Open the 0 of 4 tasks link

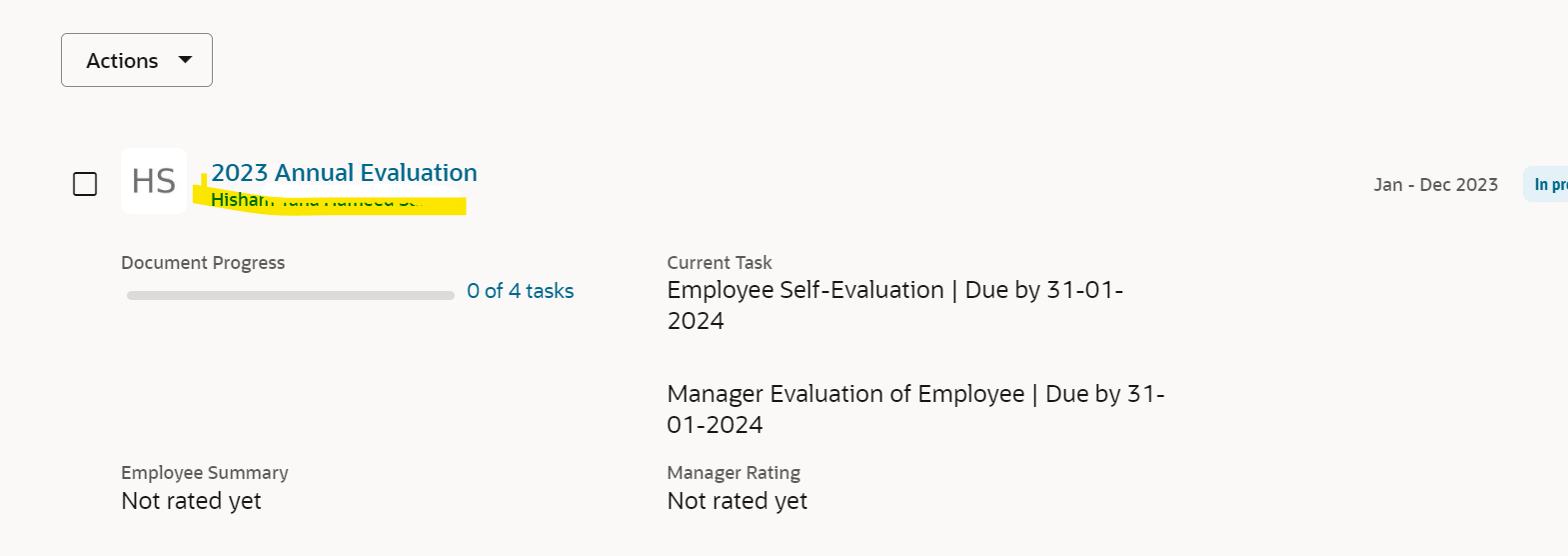pyautogui.click(x=520, y=291)
